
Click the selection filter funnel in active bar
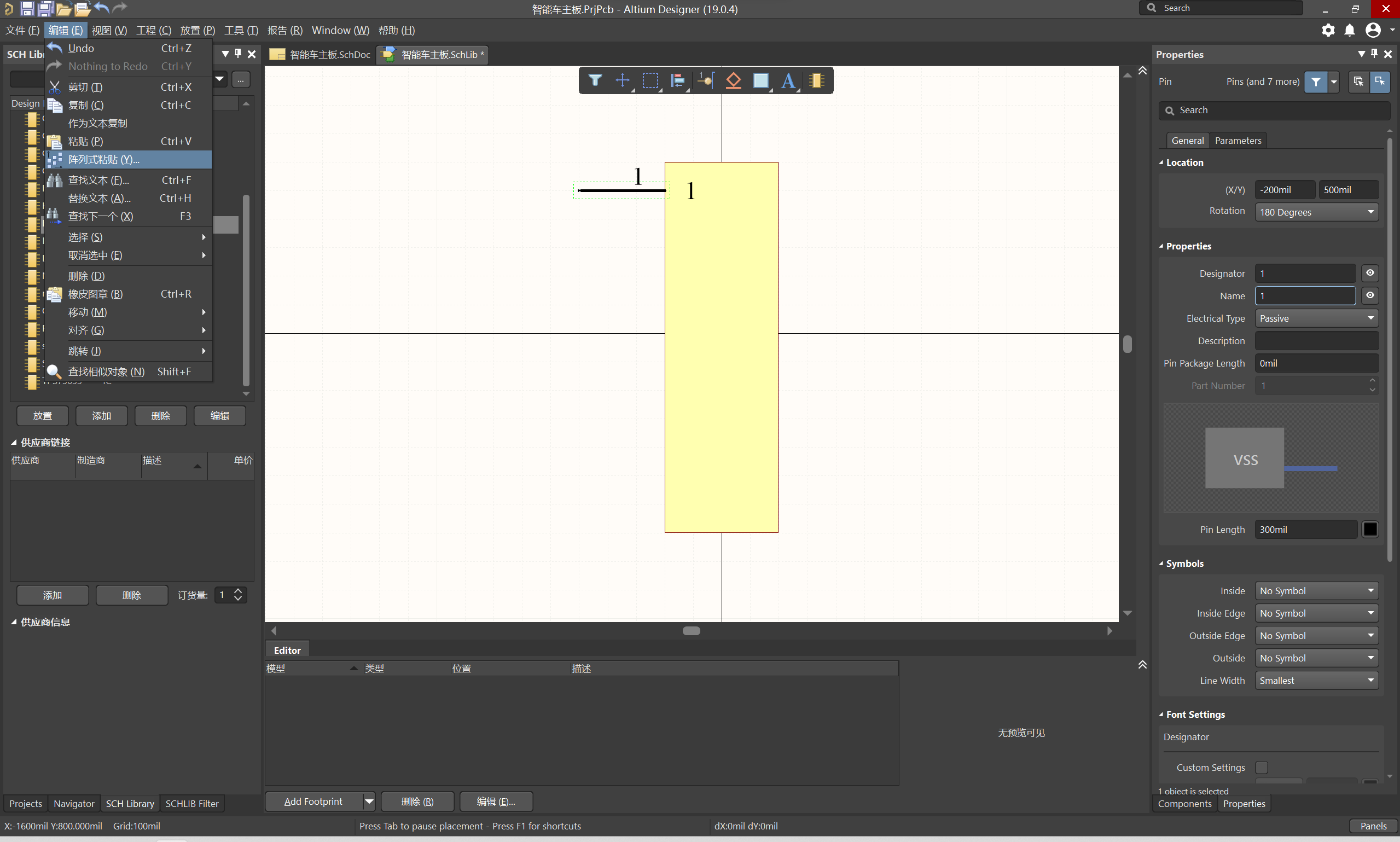595,80
